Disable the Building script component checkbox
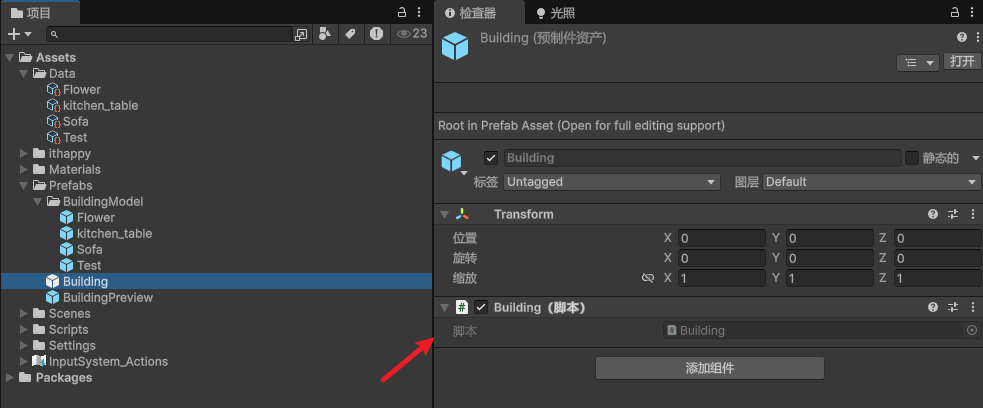983x408 pixels. tap(481, 307)
